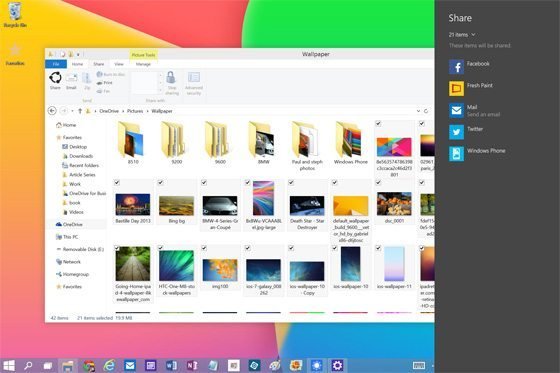This screenshot has width=560, height=373.
Task: Select Windows Phone share target
Action: (477, 154)
